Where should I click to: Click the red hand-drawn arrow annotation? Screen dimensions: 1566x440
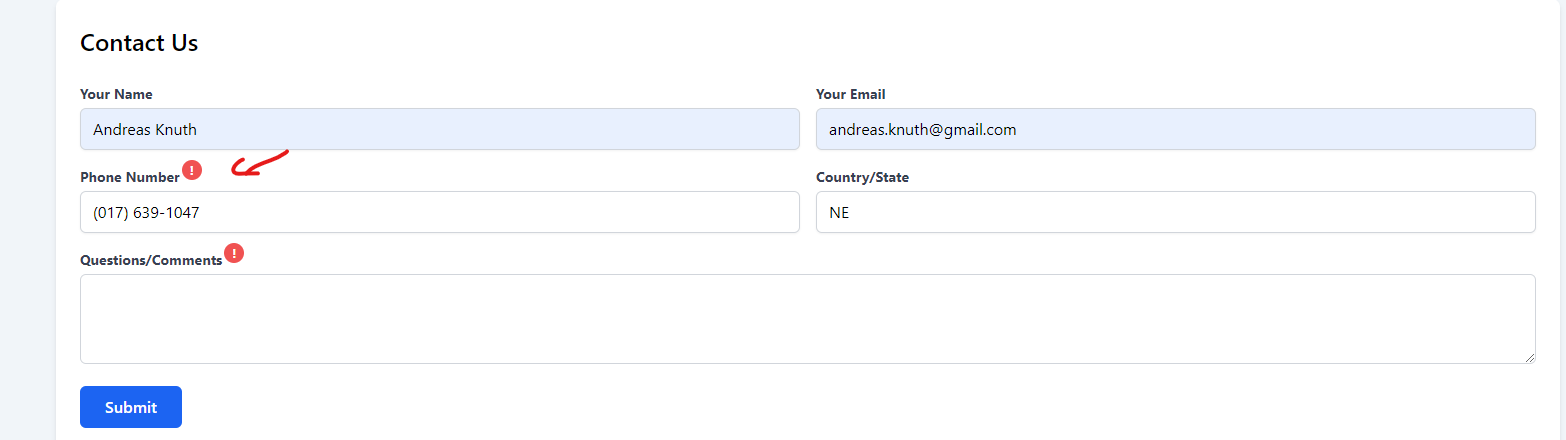258,164
